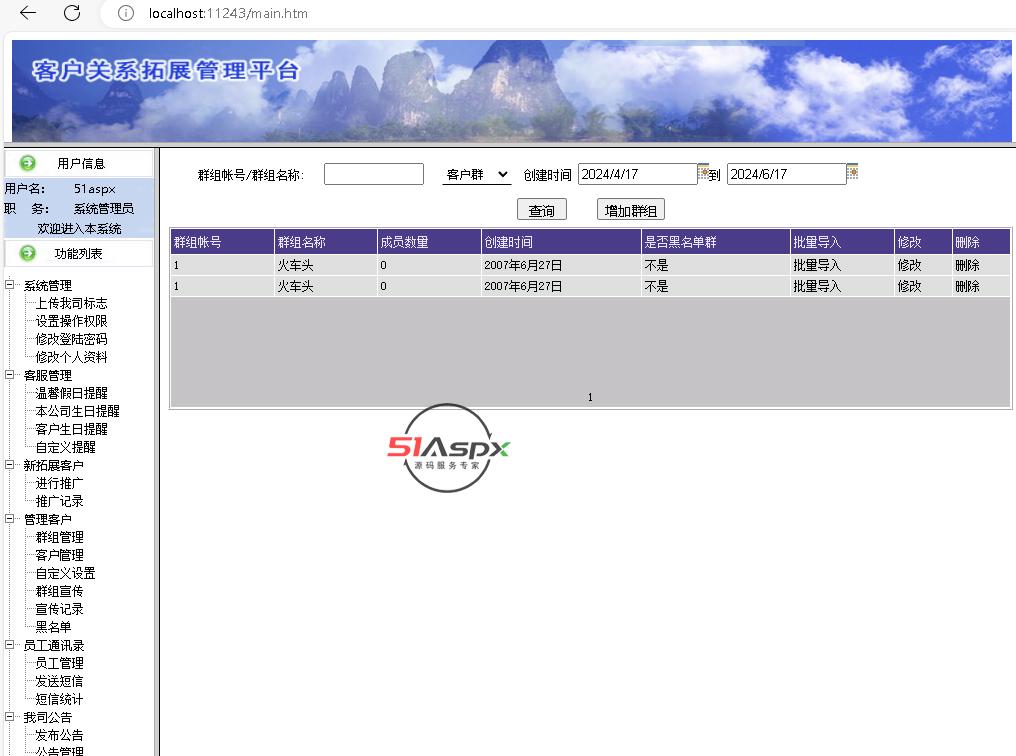Open the 客户群 dropdown list
This screenshot has height=756, width=1016.
tap(476, 175)
